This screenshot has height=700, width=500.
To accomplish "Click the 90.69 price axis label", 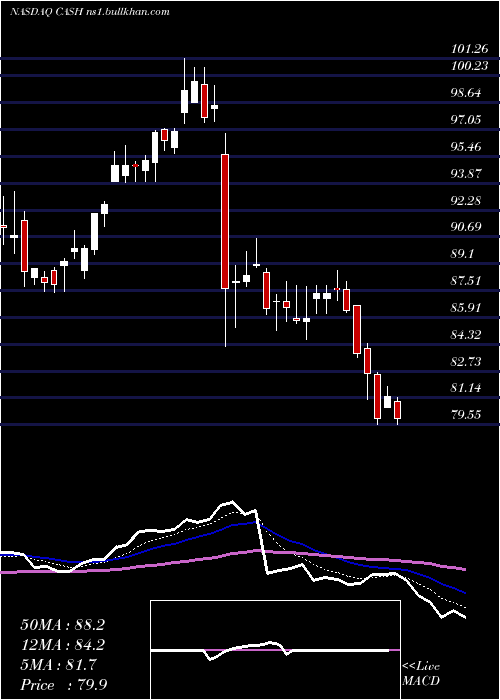I will (x=464, y=227).
